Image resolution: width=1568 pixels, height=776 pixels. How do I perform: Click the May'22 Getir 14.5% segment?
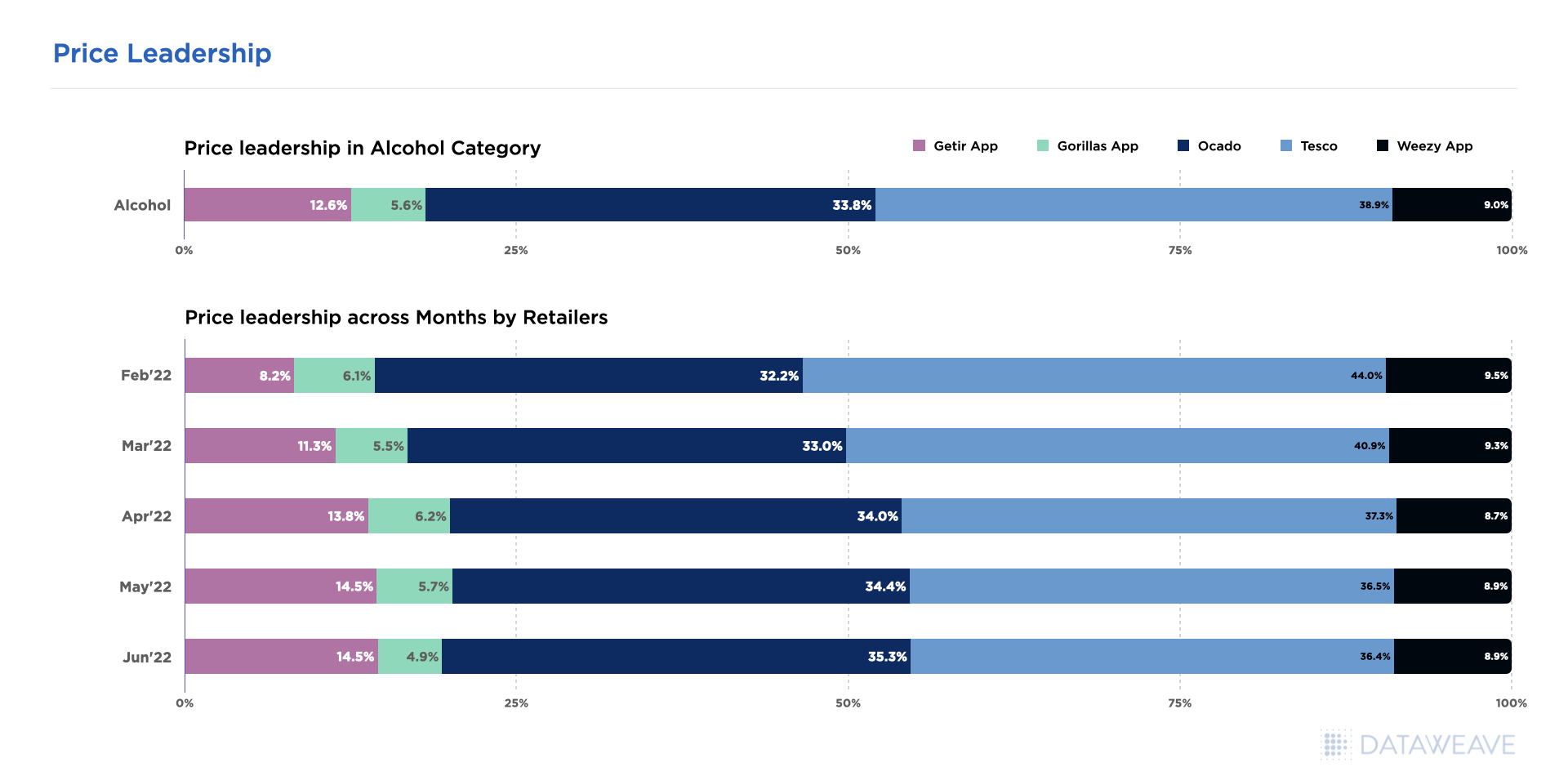(281, 586)
